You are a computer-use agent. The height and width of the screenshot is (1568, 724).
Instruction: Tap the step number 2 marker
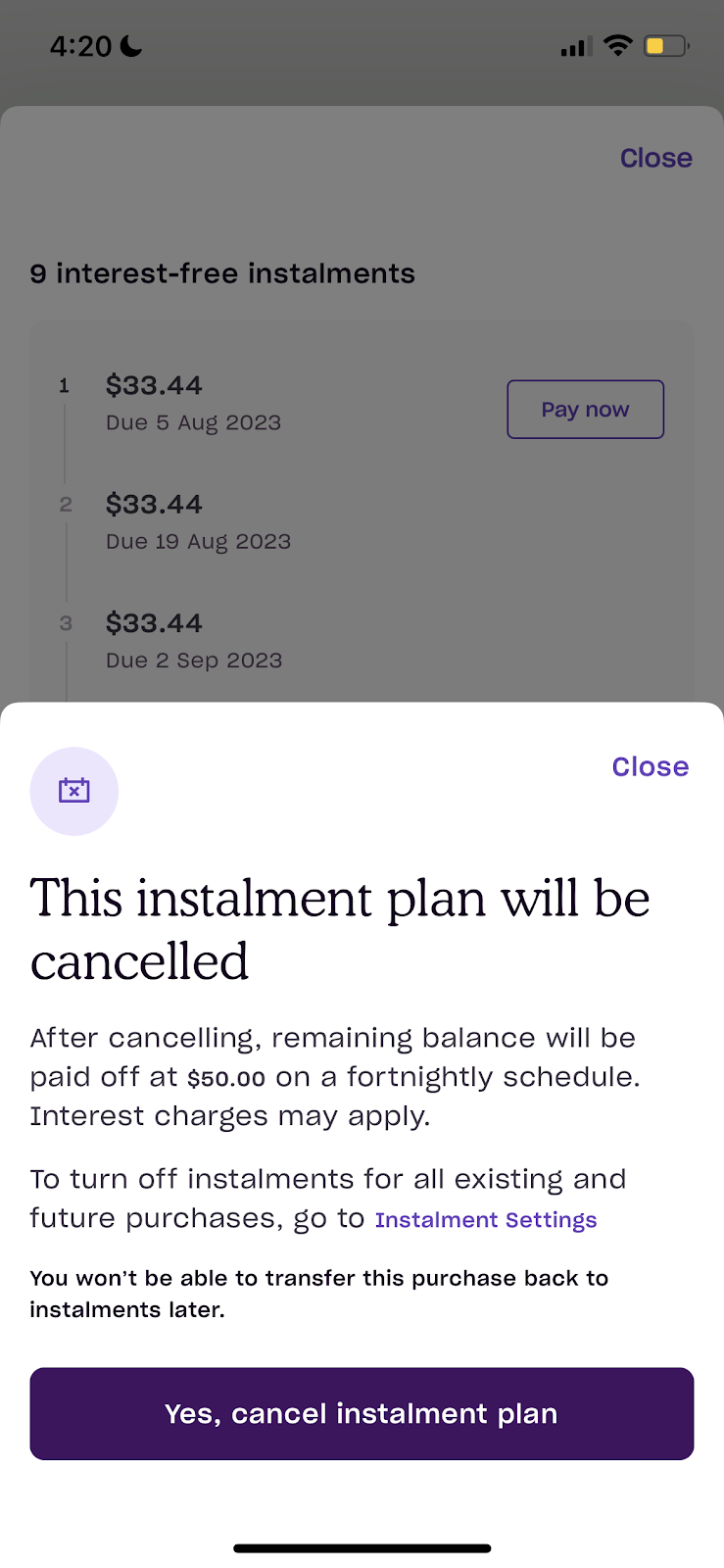[x=66, y=505]
